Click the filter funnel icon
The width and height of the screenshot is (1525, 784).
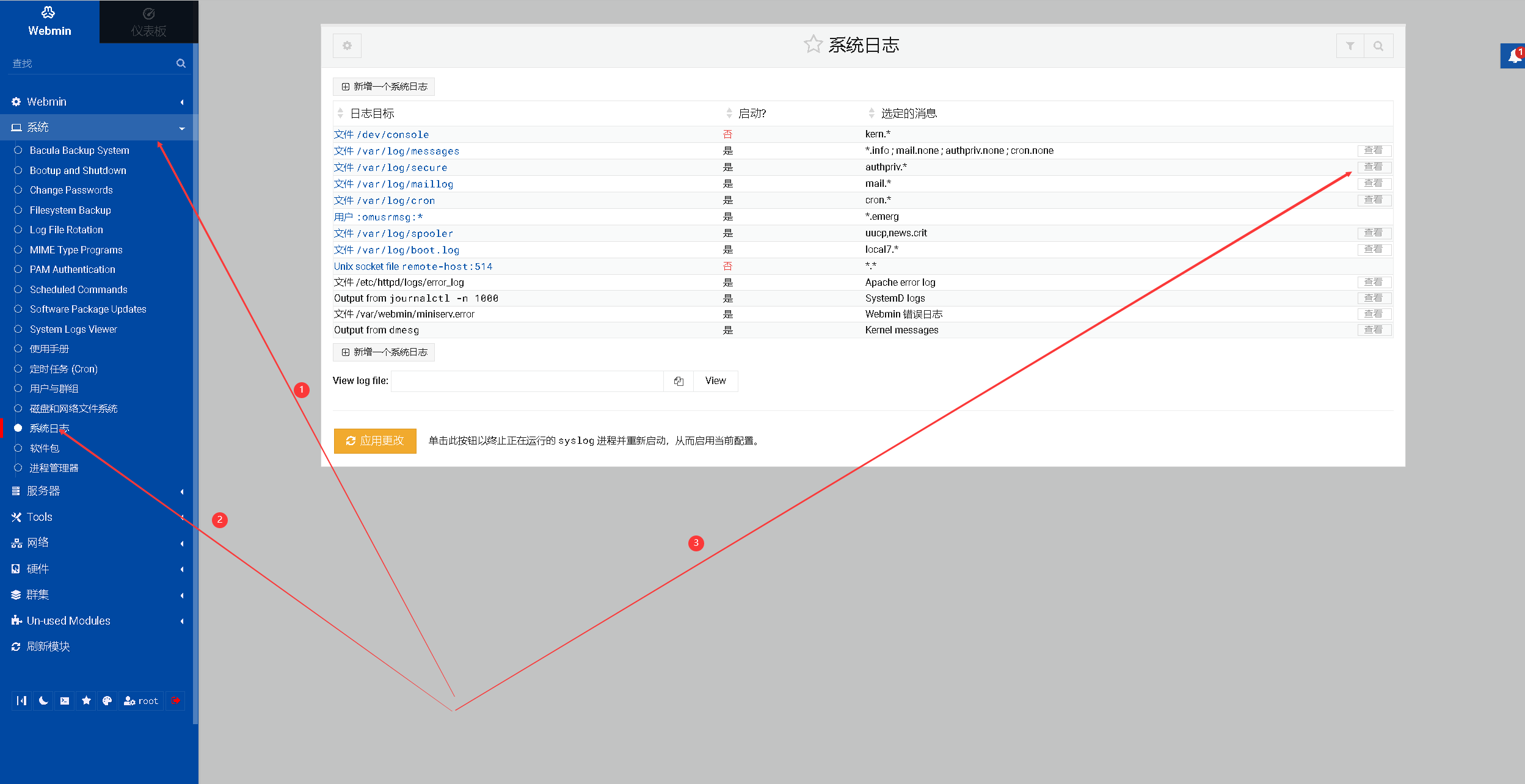pyautogui.click(x=1350, y=46)
